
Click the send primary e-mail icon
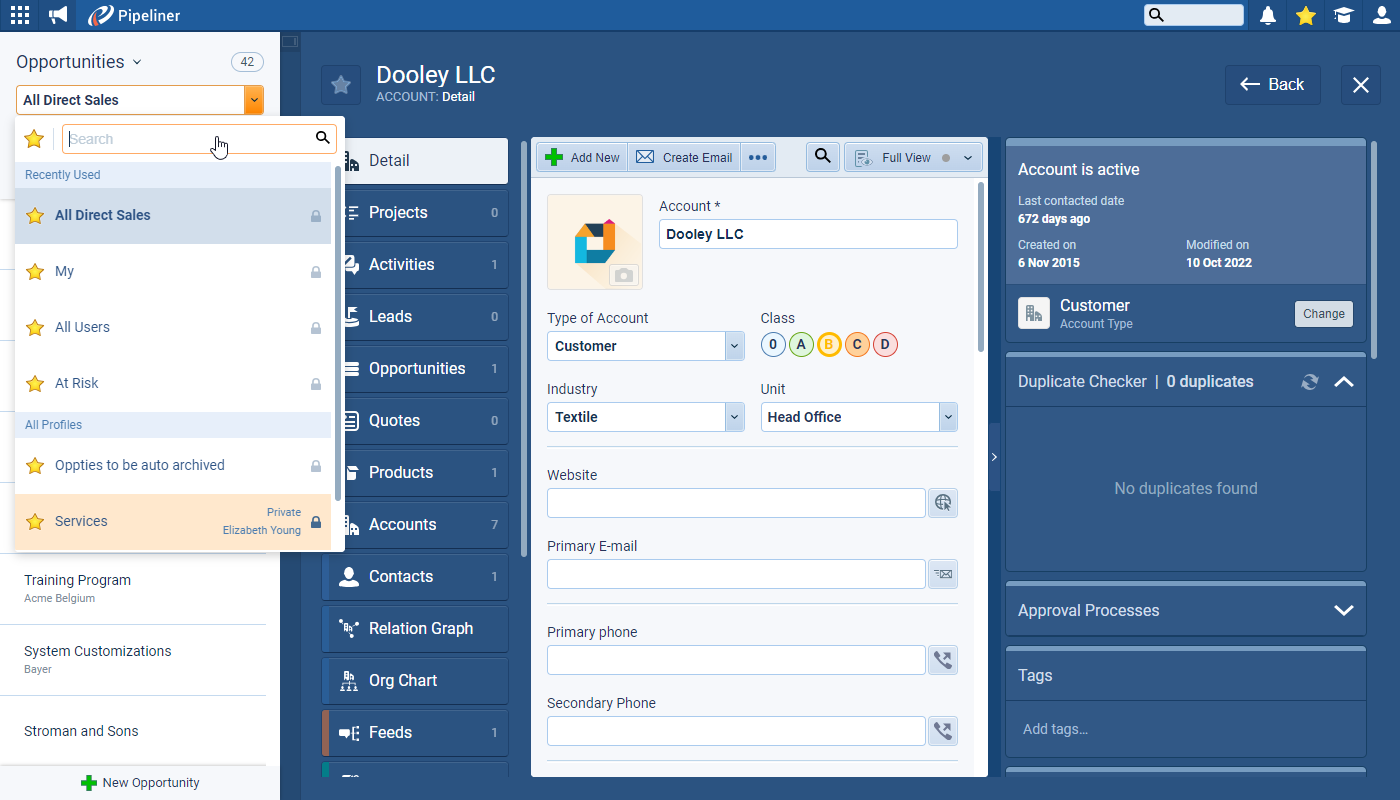[x=942, y=574]
